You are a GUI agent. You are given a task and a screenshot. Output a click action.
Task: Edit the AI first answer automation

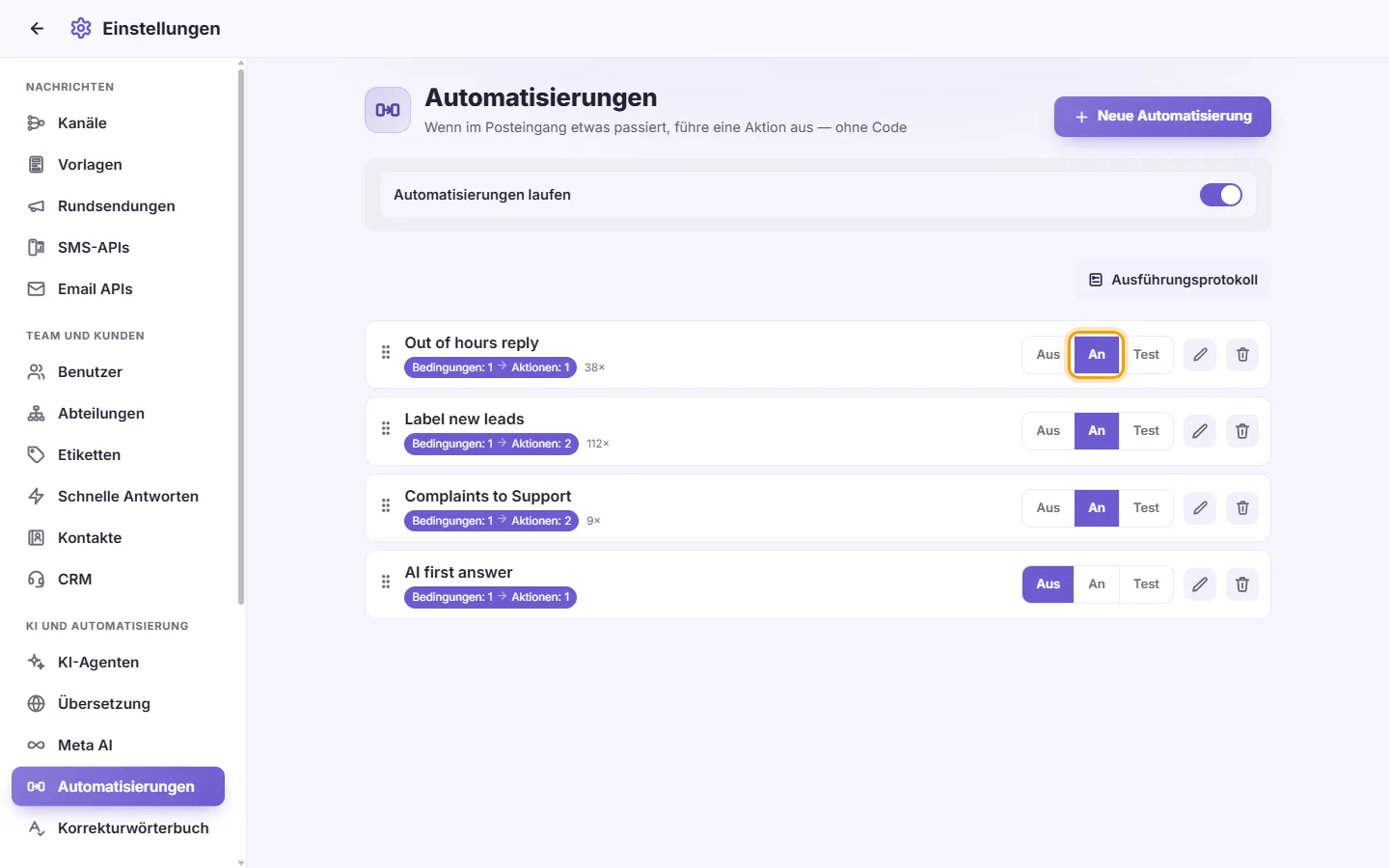[1200, 584]
